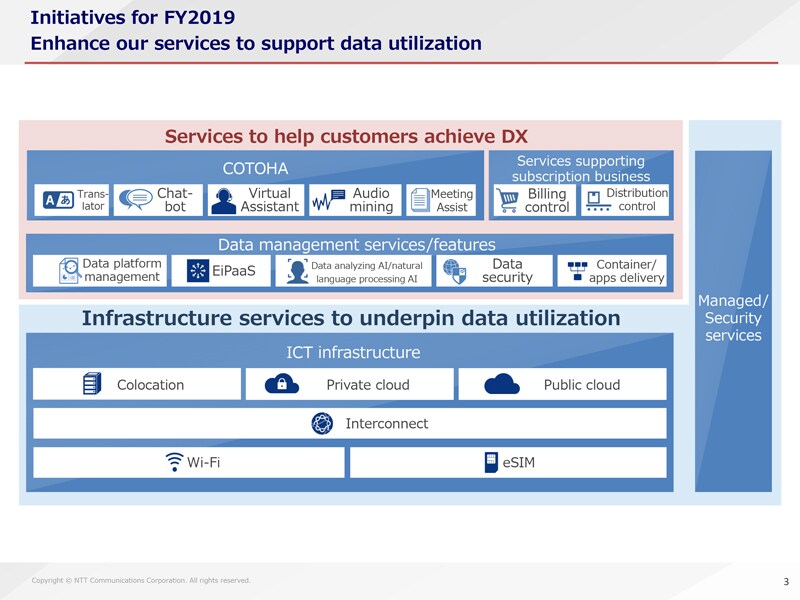Click the Virtual Assistant headset person icon
The width and height of the screenshot is (800, 600).
(223, 201)
